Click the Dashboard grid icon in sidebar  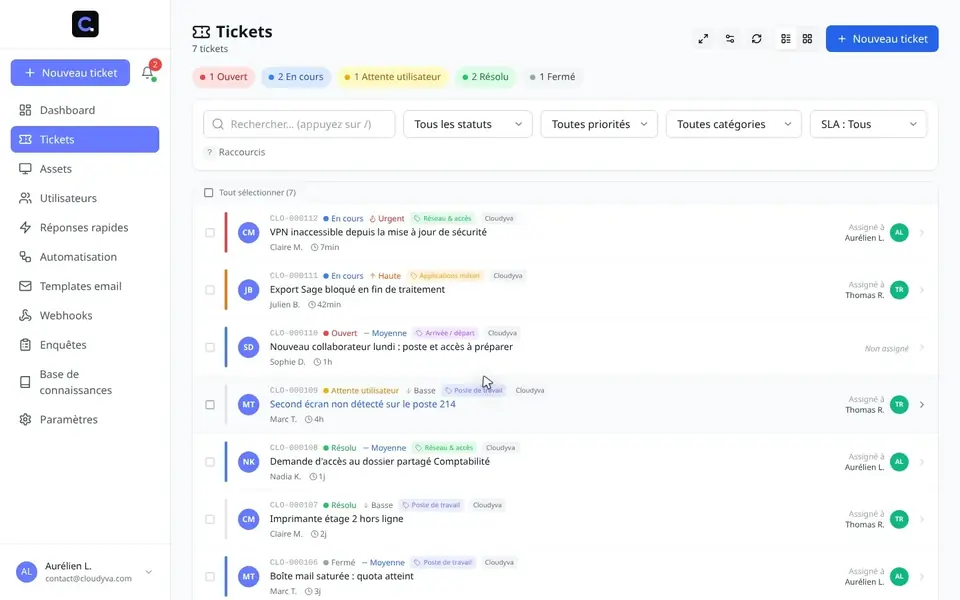(25, 110)
